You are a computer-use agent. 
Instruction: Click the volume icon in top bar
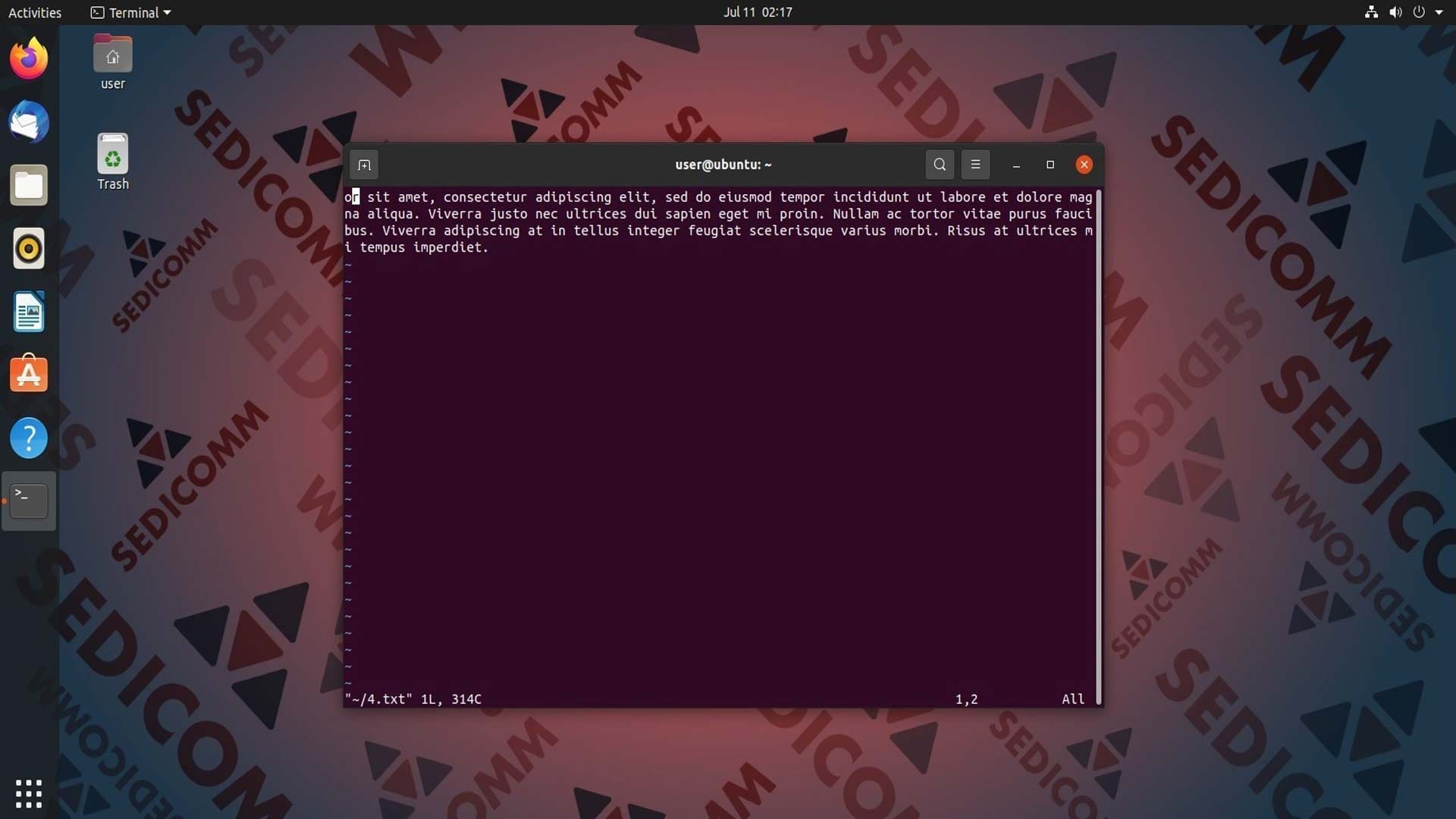click(x=1395, y=12)
